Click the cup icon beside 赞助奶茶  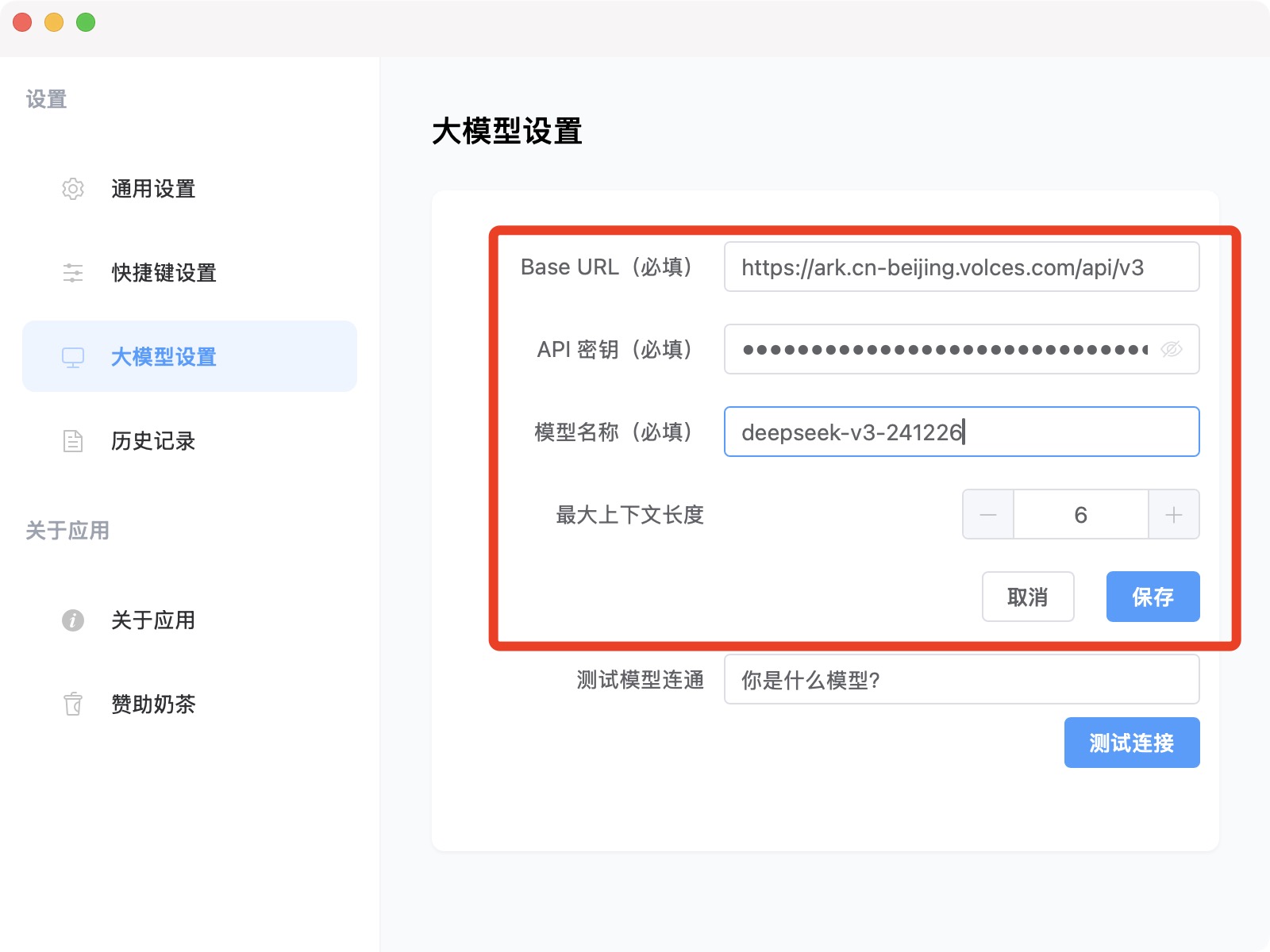pyautogui.click(x=73, y=704)
